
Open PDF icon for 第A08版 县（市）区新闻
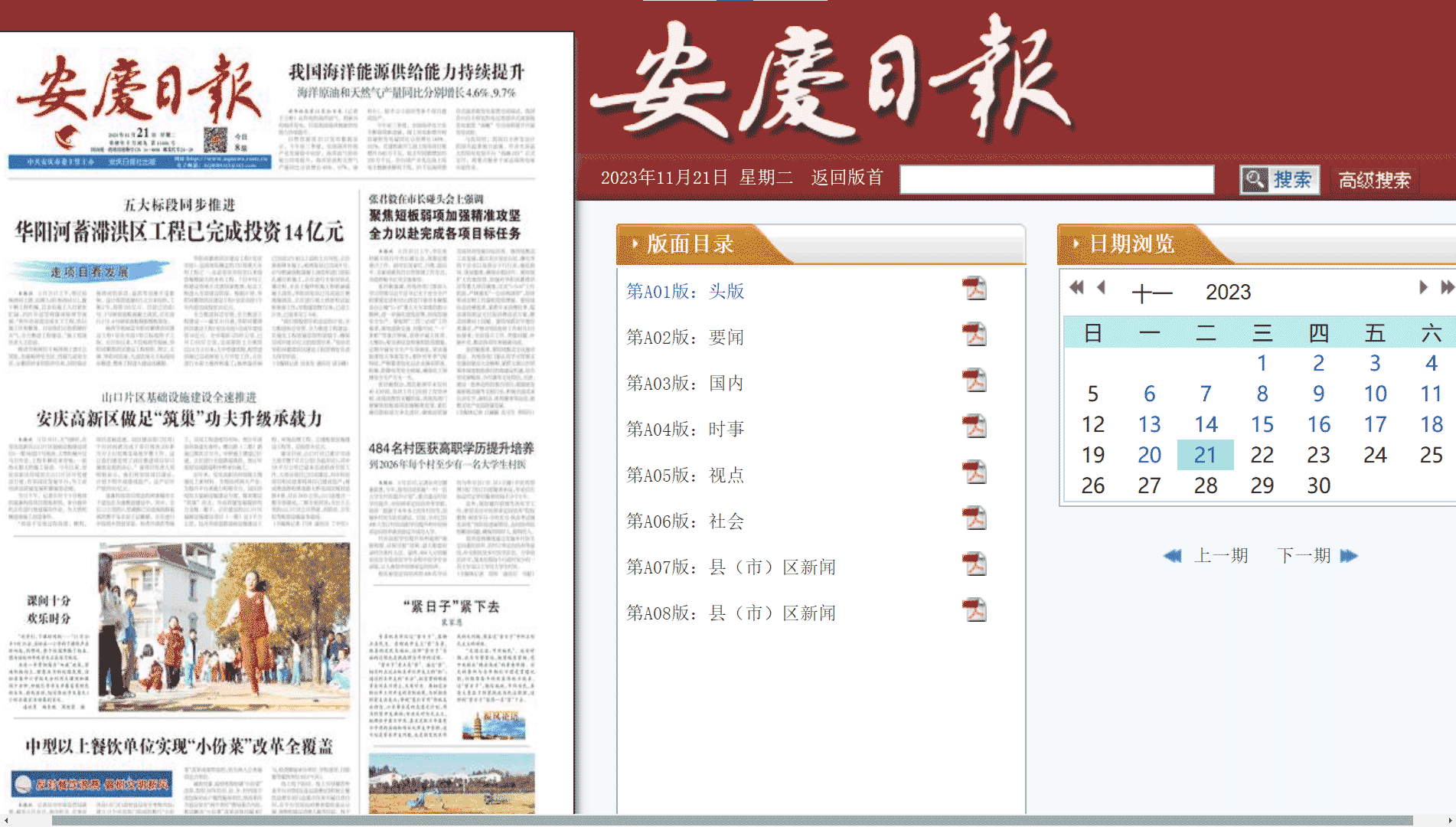(x=974, y=611)
